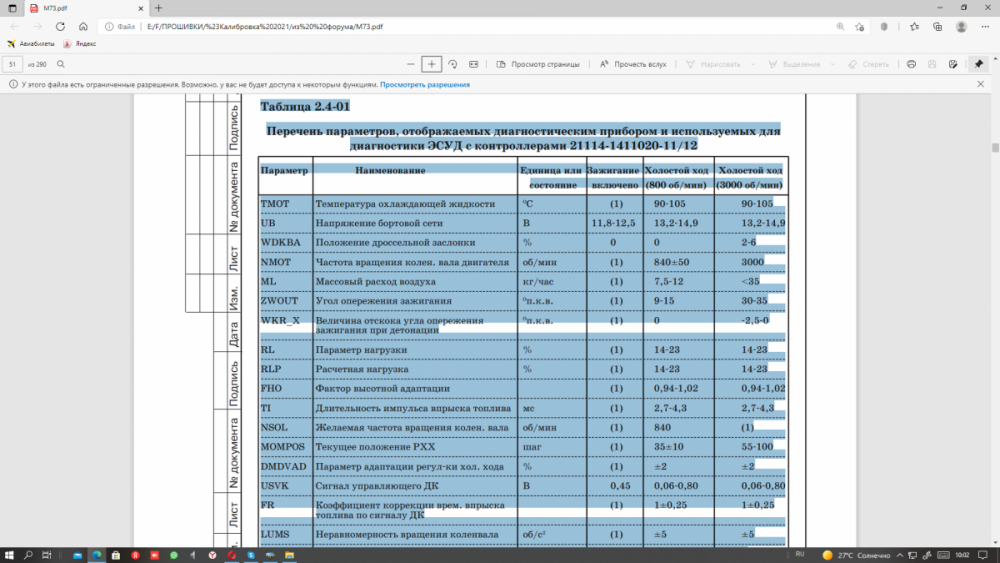The image size is (1000, 563).
Task: Expand the 'Нарисовать' dropdown arrow
Action: coord(750,64)
